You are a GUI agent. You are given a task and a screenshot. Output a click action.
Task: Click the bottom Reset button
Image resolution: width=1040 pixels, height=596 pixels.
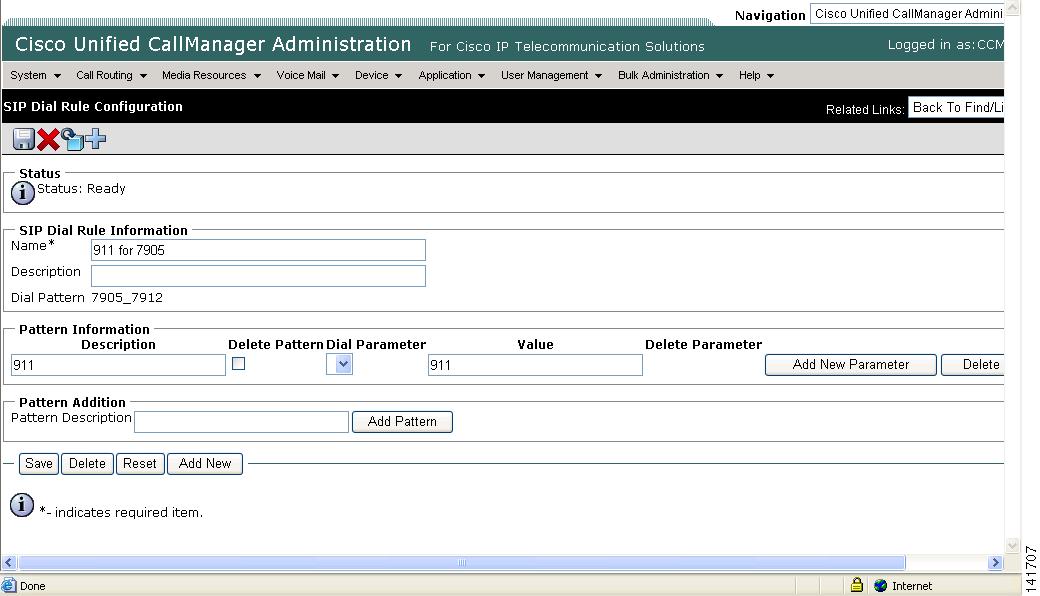point(139,463)
